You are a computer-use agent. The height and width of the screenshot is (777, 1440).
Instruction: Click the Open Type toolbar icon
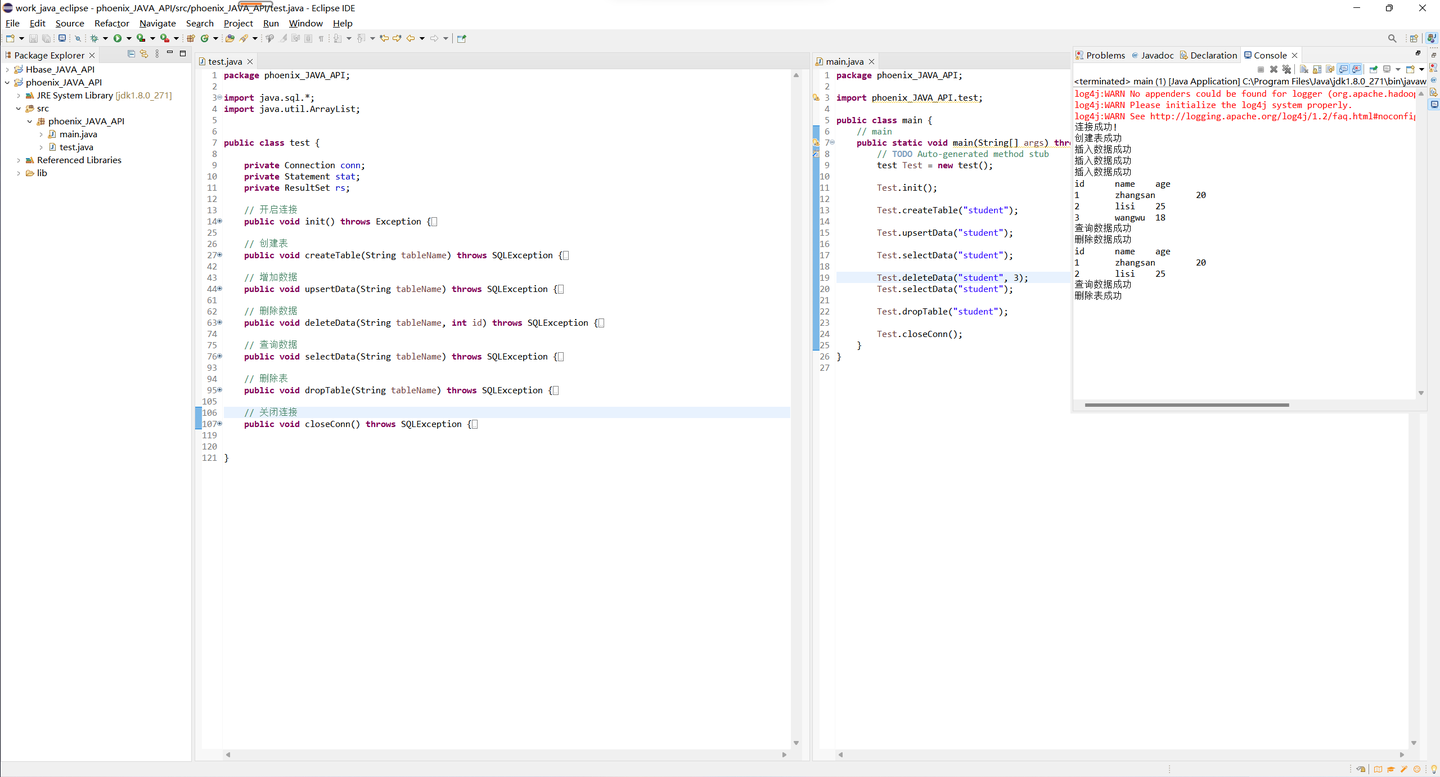point(230,39)
